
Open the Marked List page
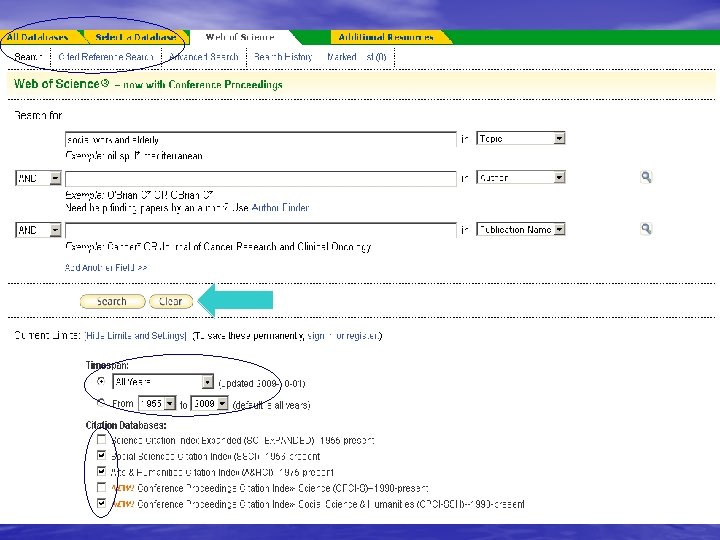coord(357,57)
